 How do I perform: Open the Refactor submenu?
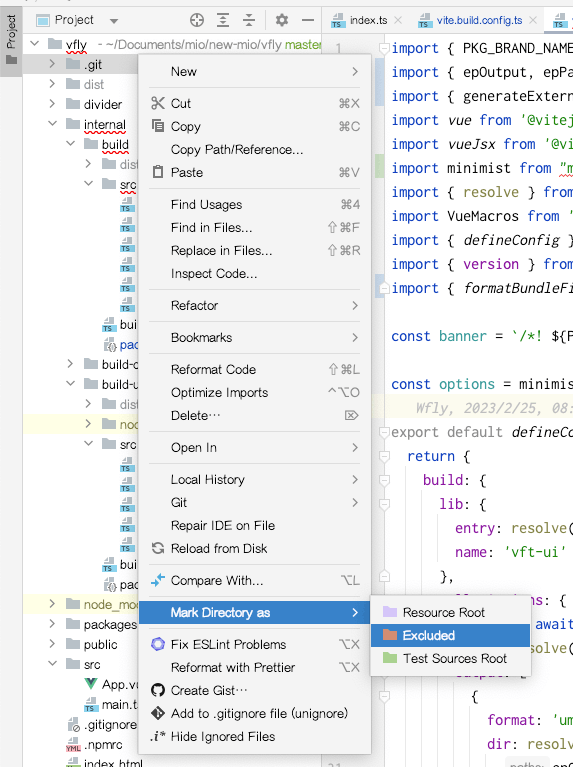(254, 305)
